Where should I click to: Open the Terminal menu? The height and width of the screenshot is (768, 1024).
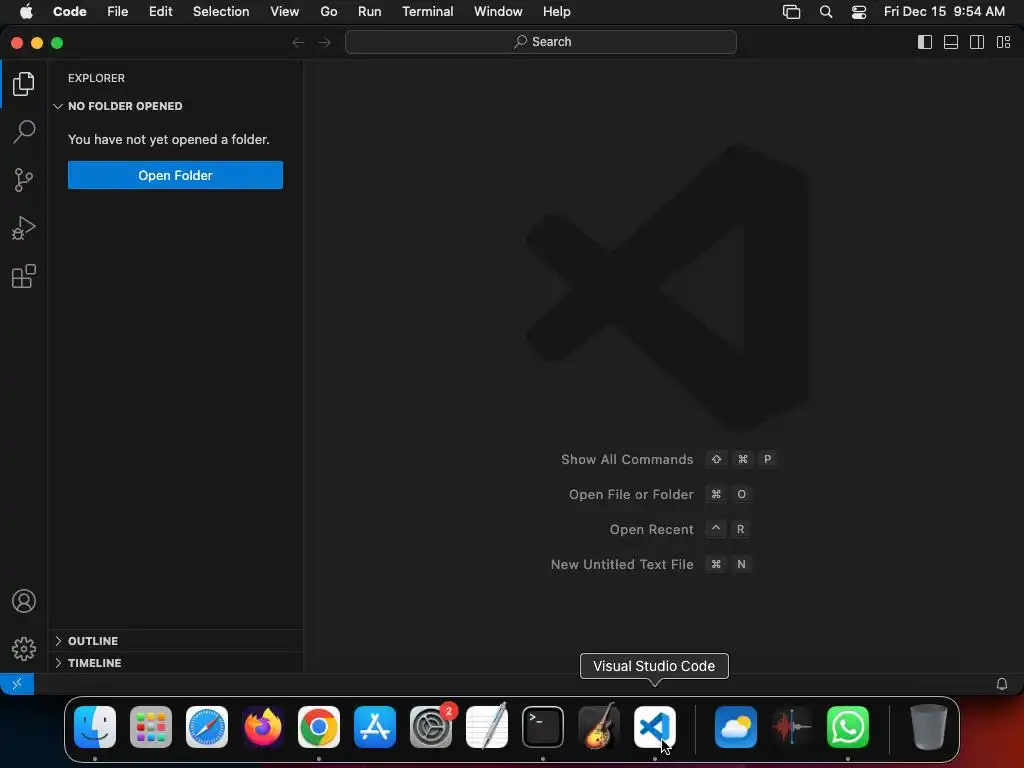click(428, 12)
